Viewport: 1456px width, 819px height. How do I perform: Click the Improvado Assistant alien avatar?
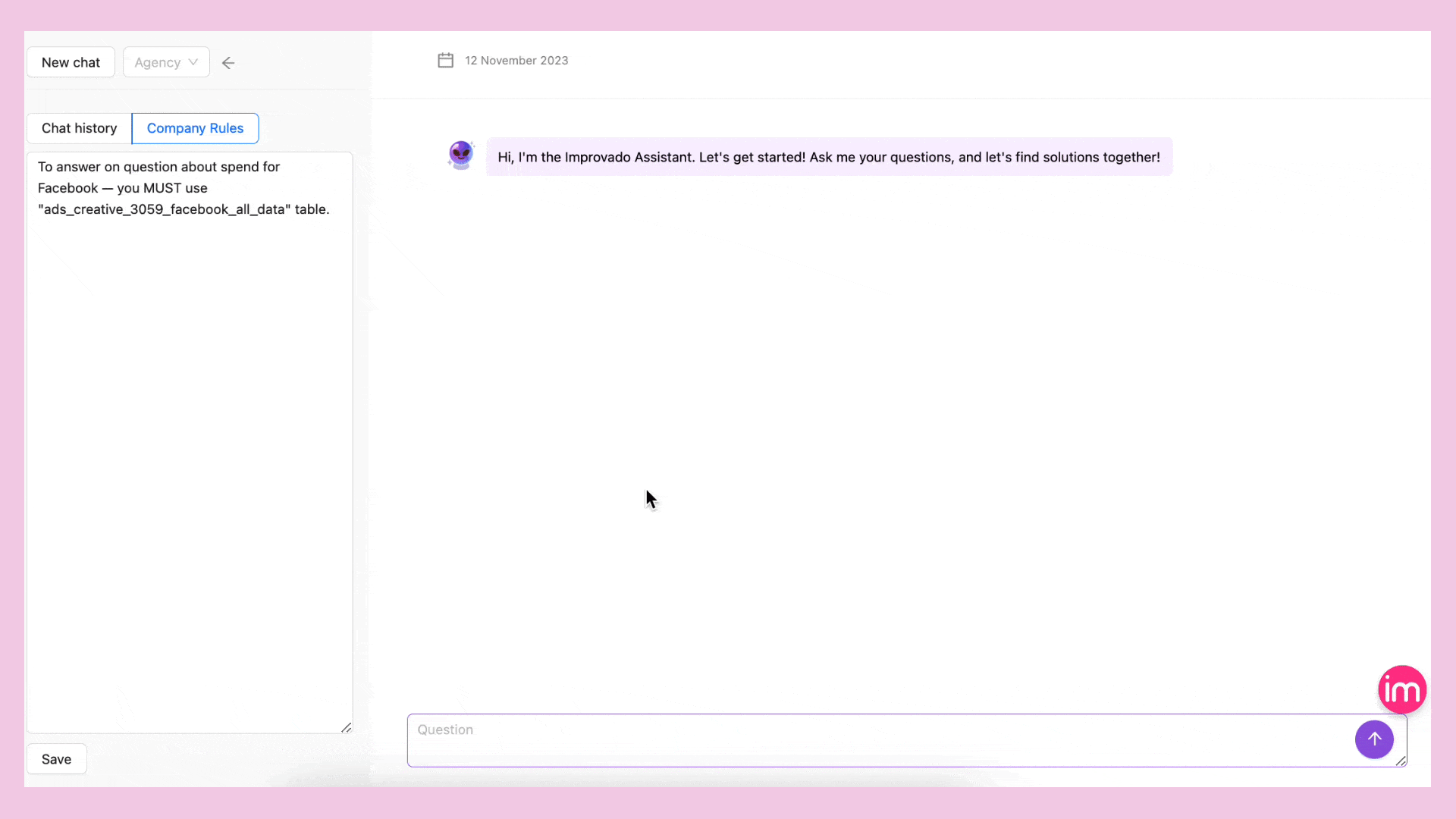pyautogui.click(x=460, y=155)
